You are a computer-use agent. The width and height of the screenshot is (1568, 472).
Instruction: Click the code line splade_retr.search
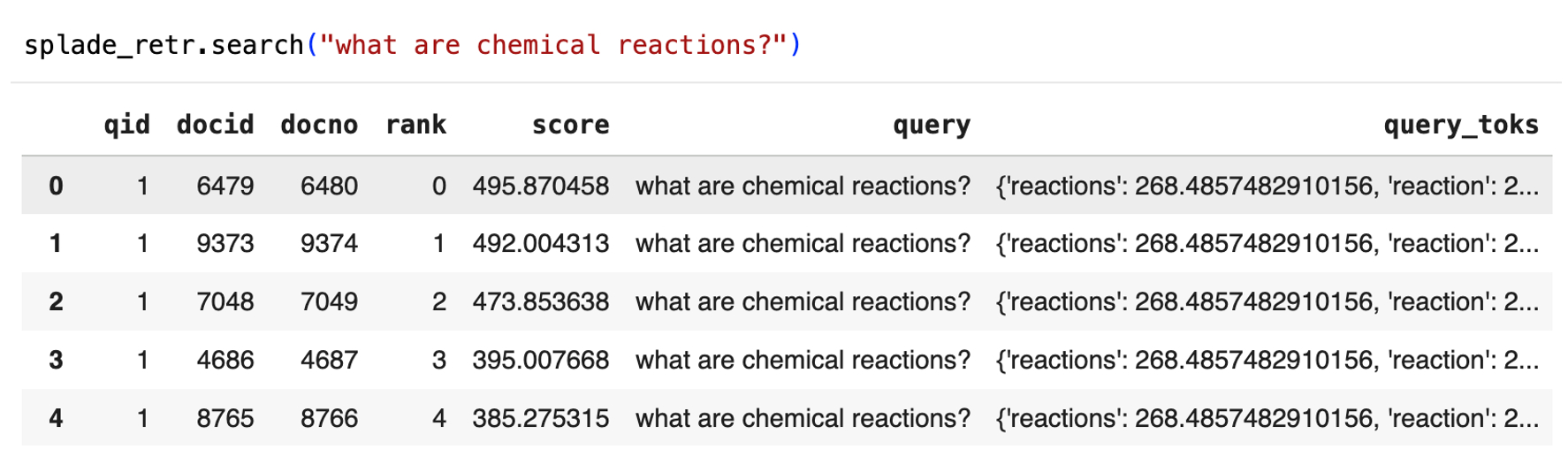164,45
